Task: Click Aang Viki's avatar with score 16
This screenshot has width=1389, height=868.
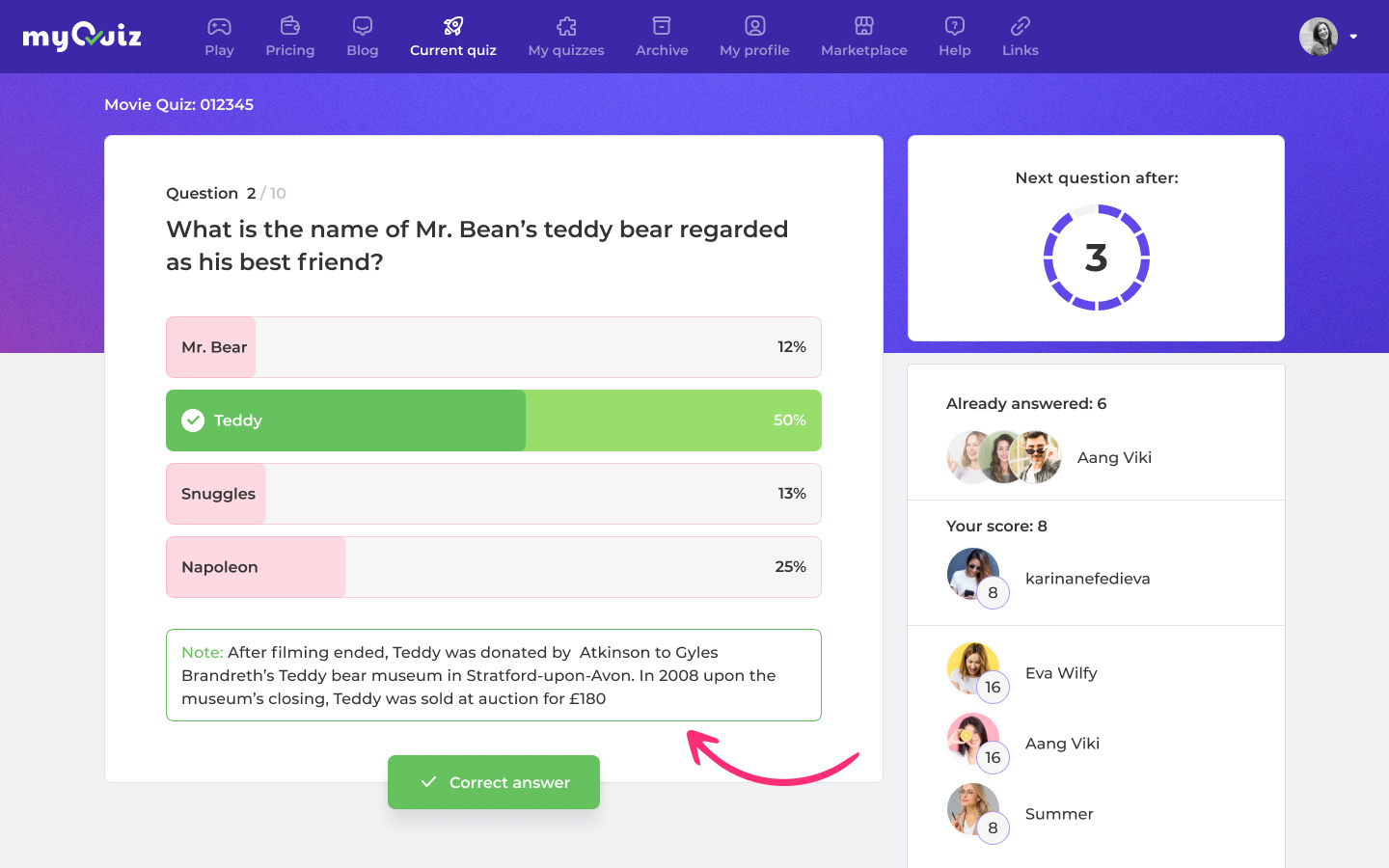Action: click(x=974, y=740)
